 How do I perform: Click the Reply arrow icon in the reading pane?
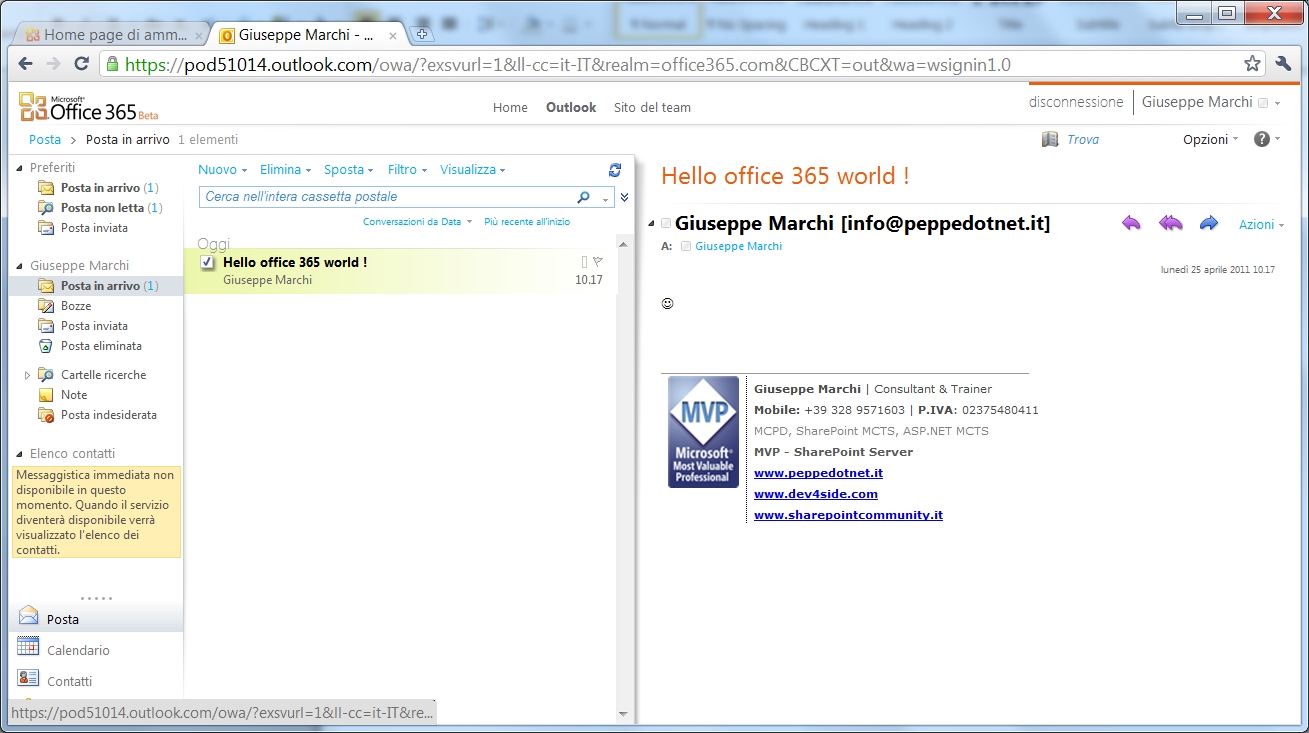1131,223
